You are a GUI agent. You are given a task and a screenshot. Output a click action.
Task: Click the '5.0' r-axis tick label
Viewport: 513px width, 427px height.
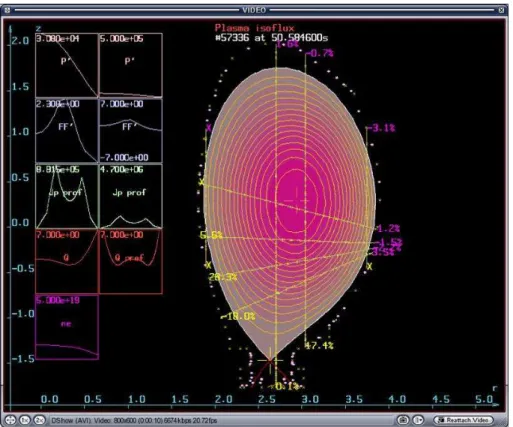(484, 399)
